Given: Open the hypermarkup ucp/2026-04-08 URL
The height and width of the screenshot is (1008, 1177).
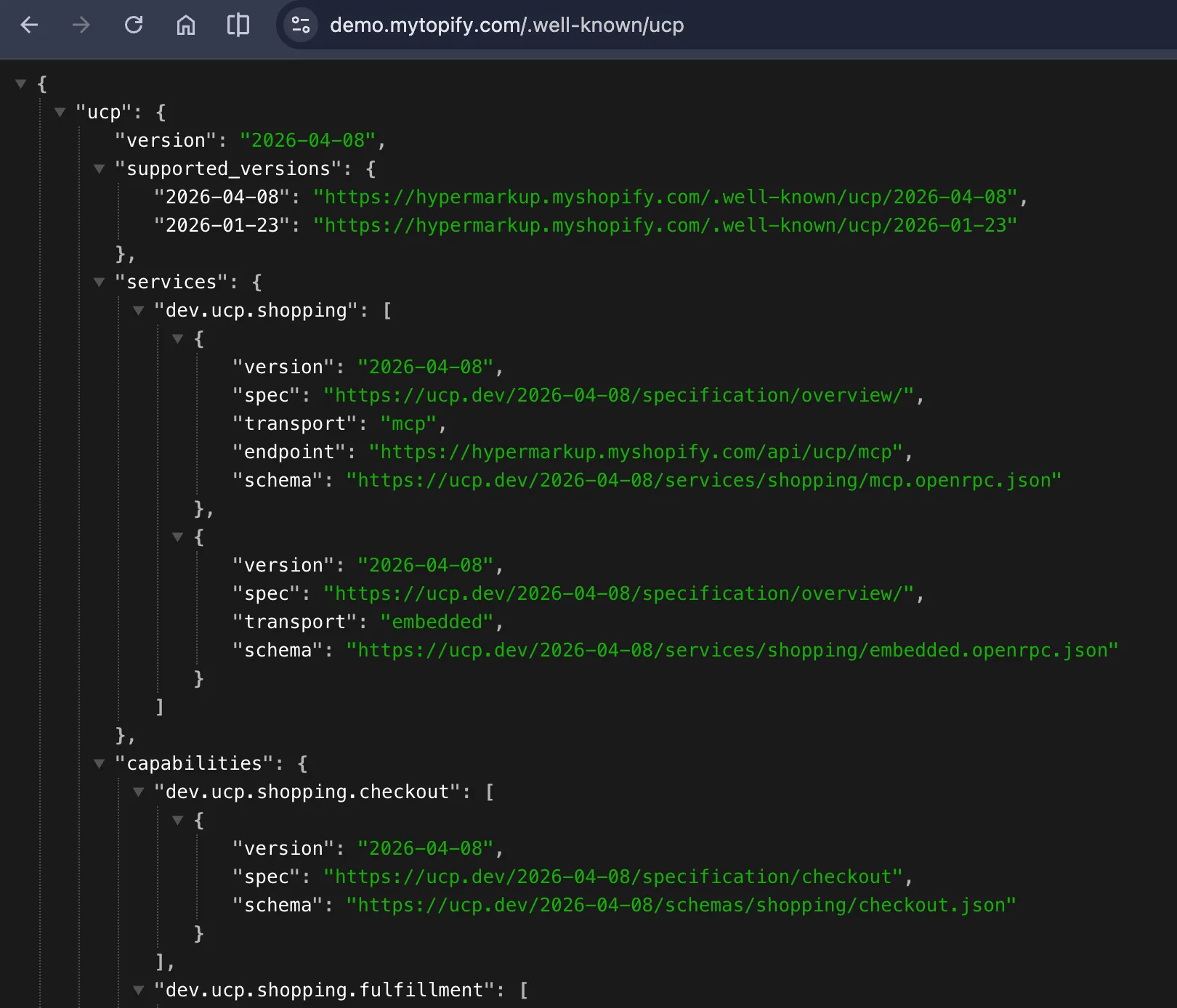Looking at the screenshot, I should [666, 197].
